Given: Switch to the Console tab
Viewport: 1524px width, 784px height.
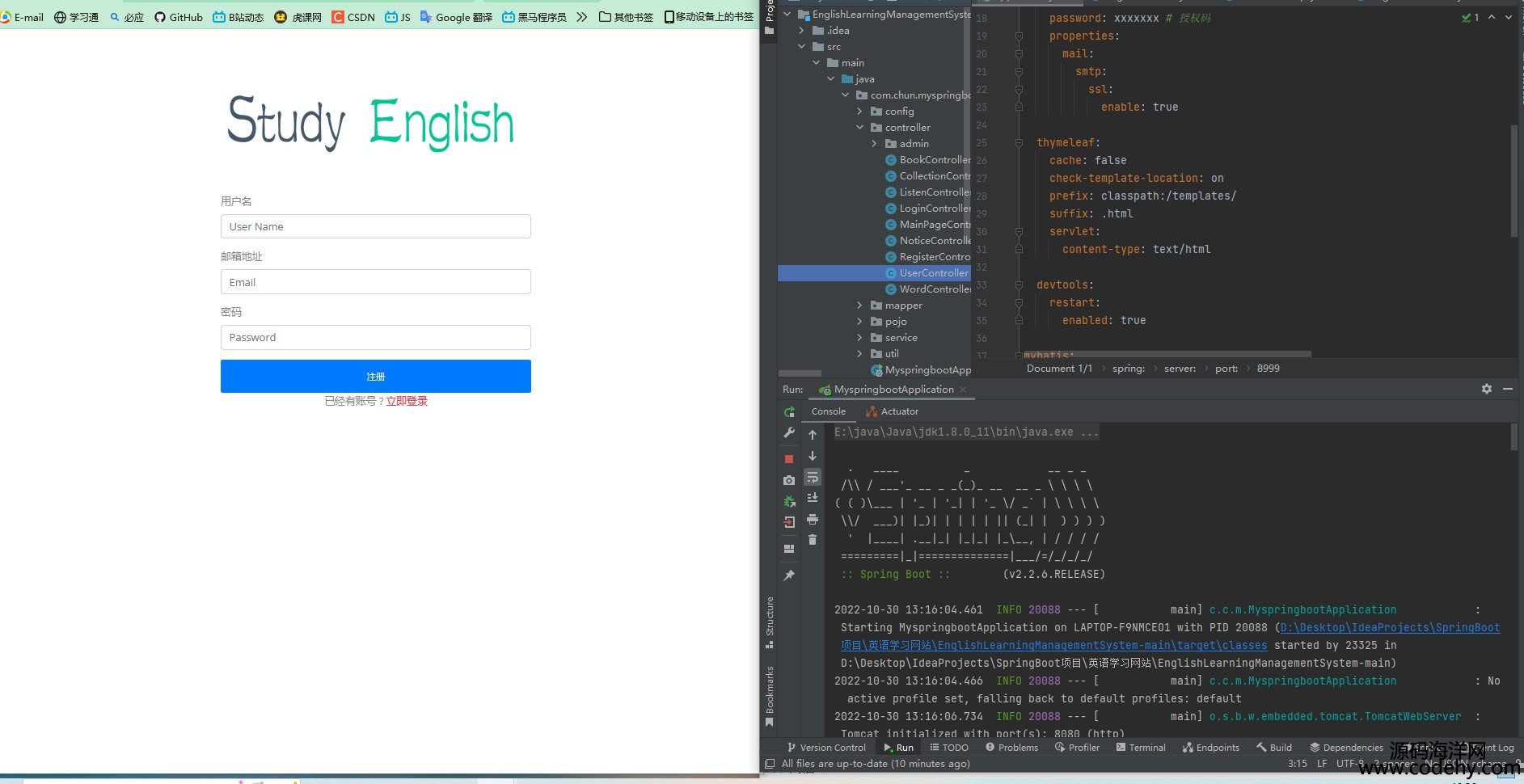Looking at the screenshot, I should tap(828, 411).
